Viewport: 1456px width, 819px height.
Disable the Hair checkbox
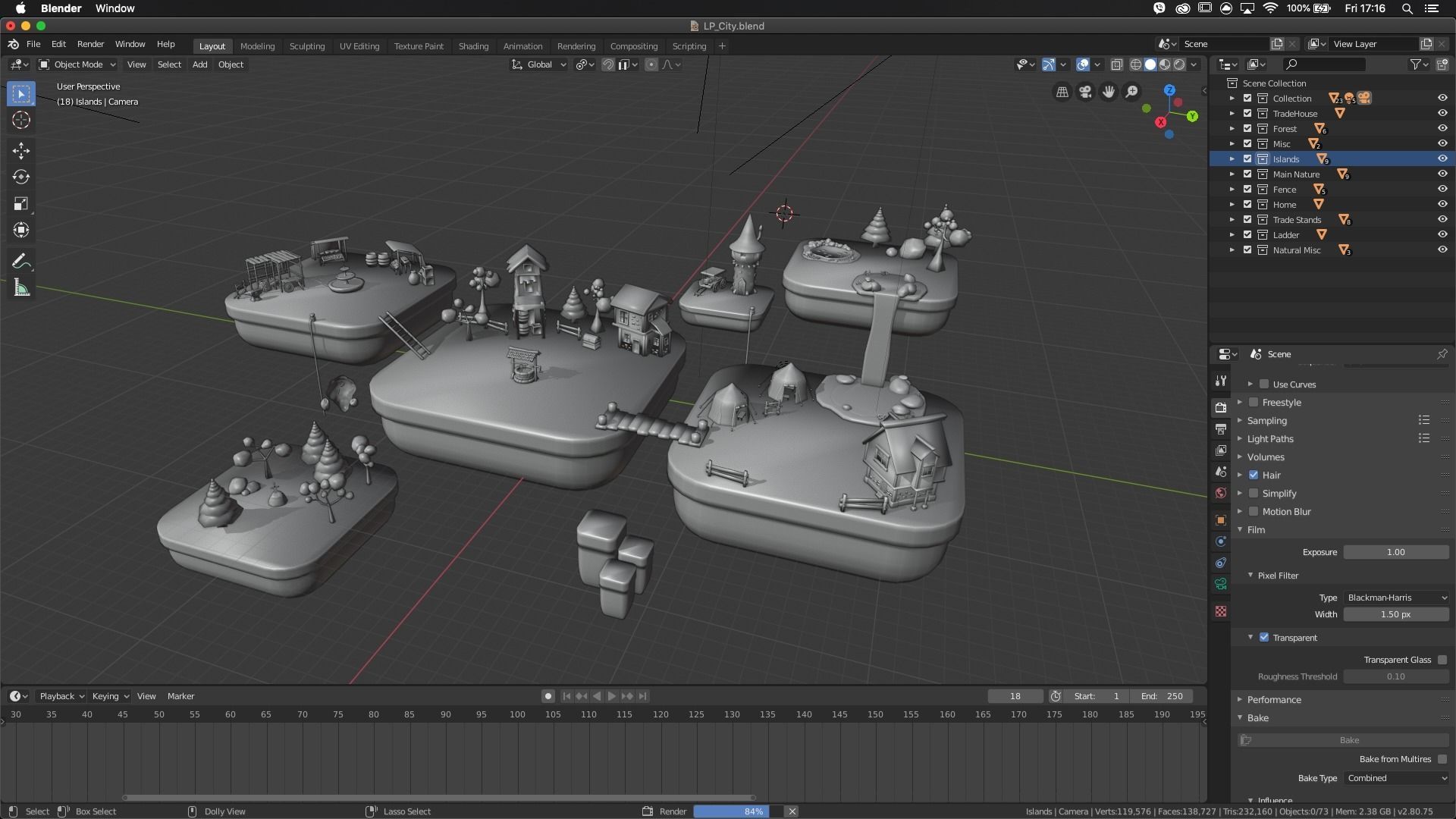tap(1254, 475)
